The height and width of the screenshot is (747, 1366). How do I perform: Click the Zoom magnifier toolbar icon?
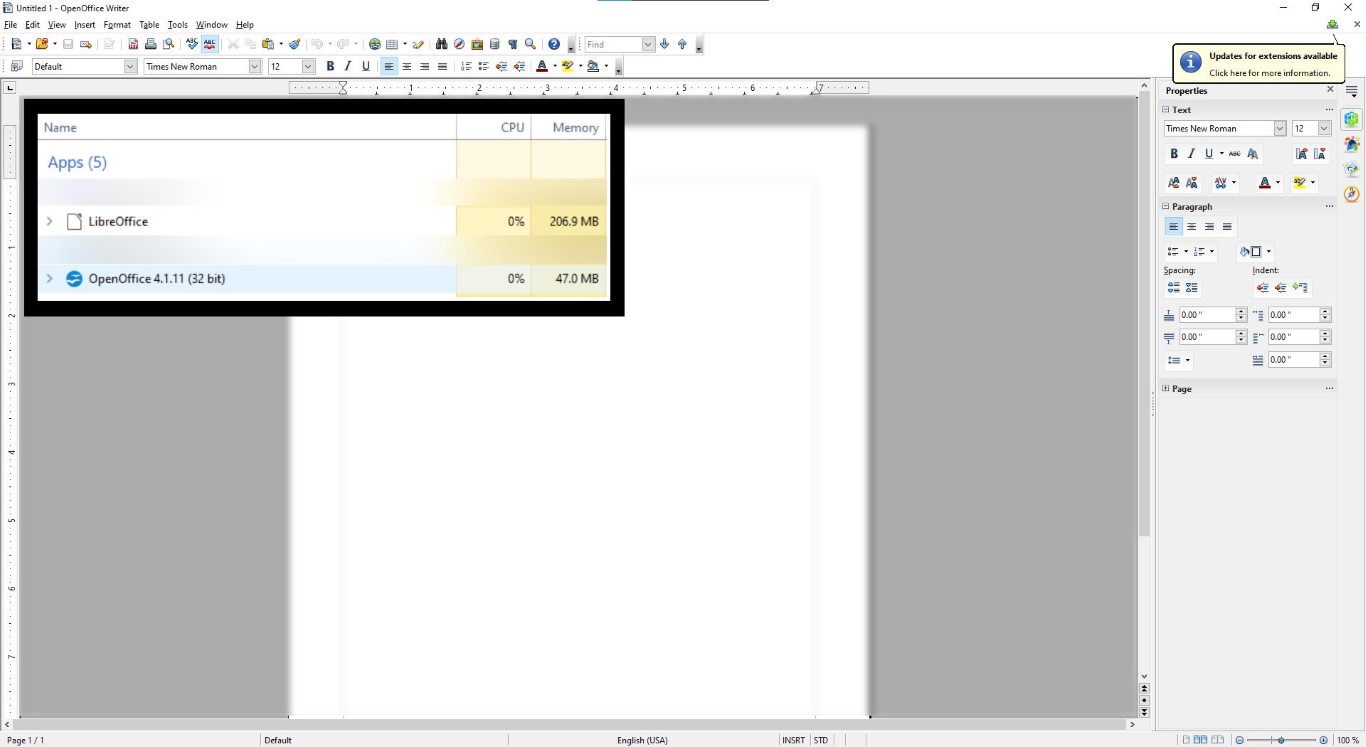pos(530,44)
